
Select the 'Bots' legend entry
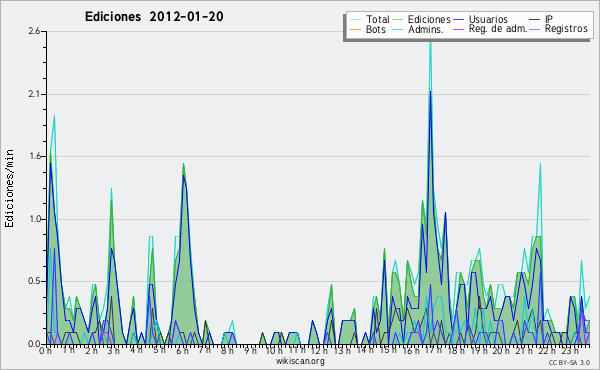(367, 29)
